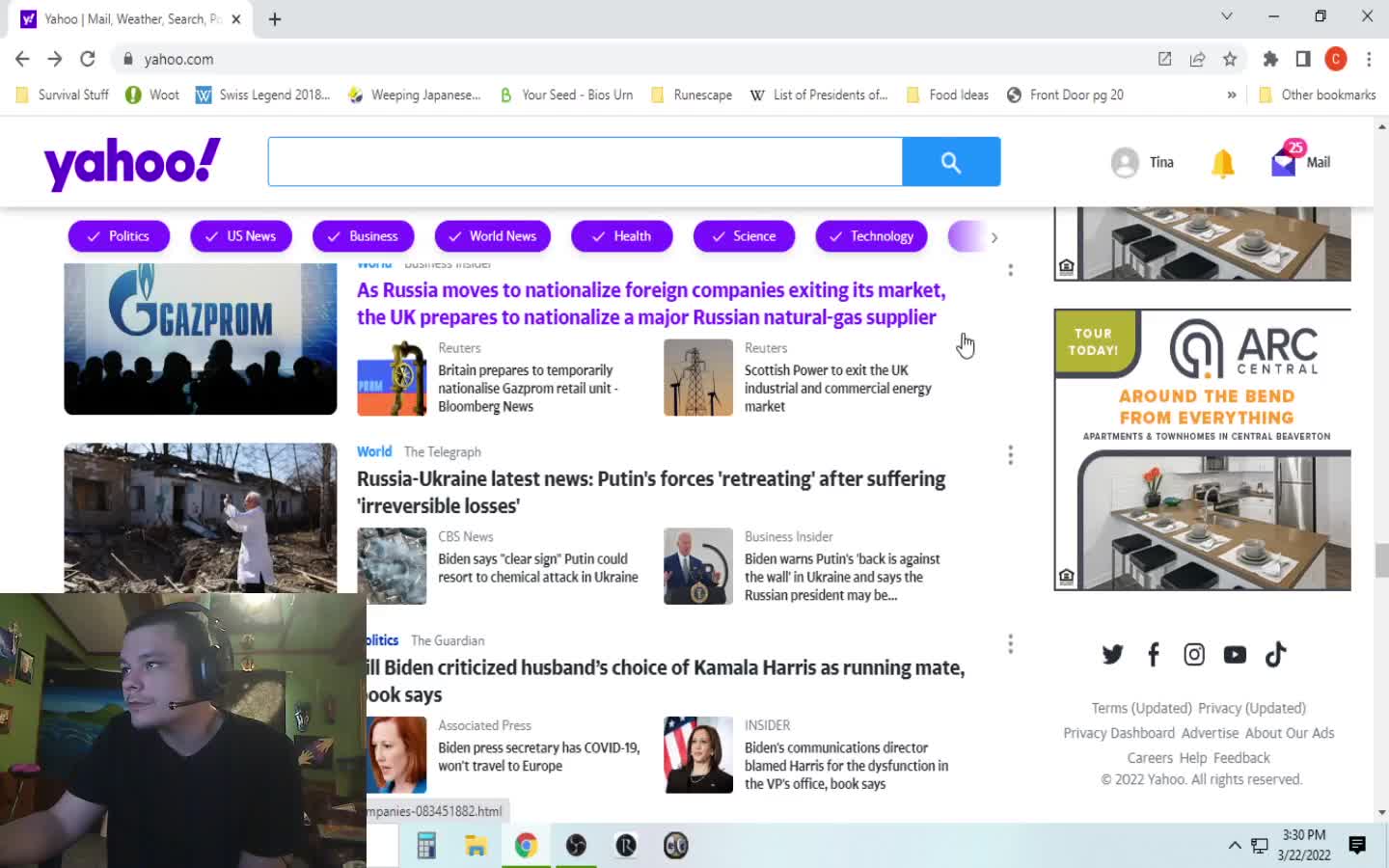Expand hidden bookmarks chevron

click(x=1232, y=95)
